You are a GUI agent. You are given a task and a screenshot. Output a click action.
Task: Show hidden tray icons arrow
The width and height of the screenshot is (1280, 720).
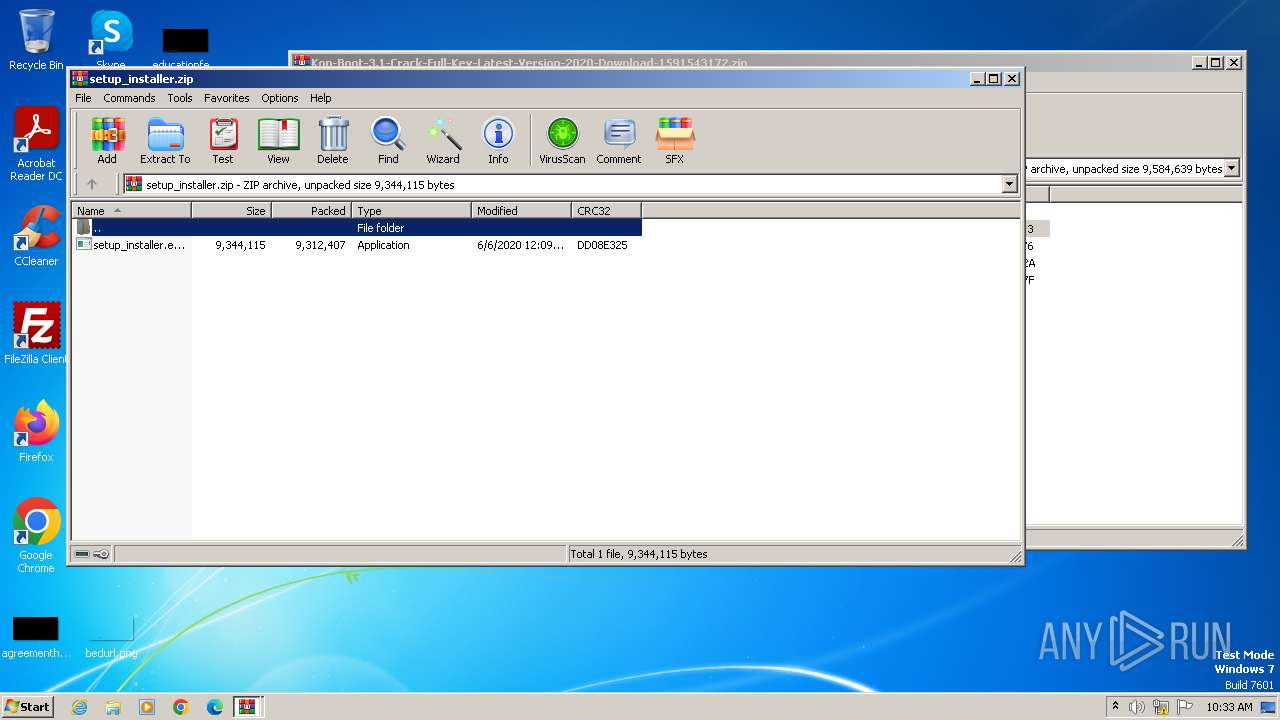1116,707
